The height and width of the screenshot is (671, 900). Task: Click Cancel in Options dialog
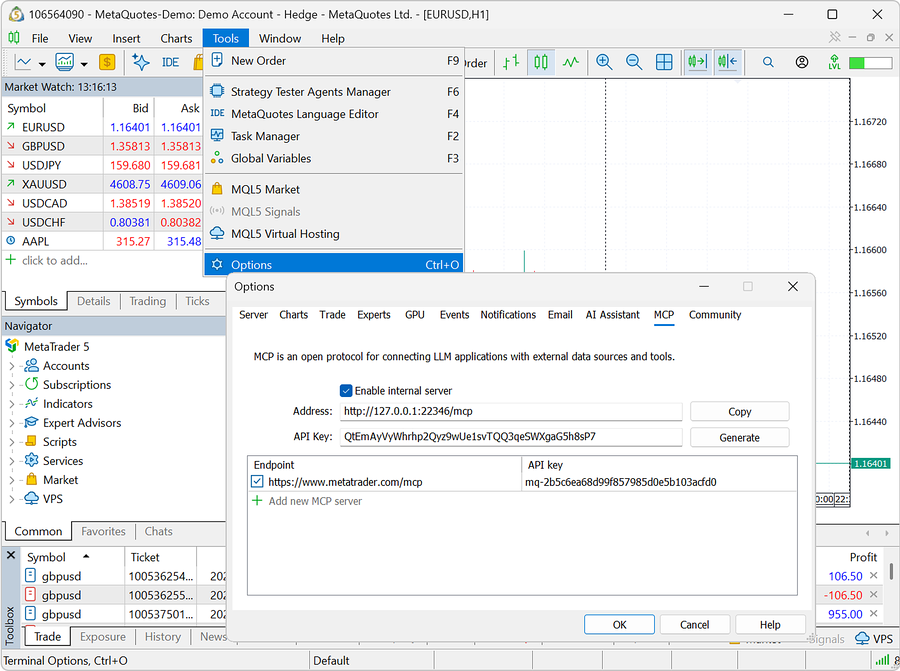click(695, 625)
